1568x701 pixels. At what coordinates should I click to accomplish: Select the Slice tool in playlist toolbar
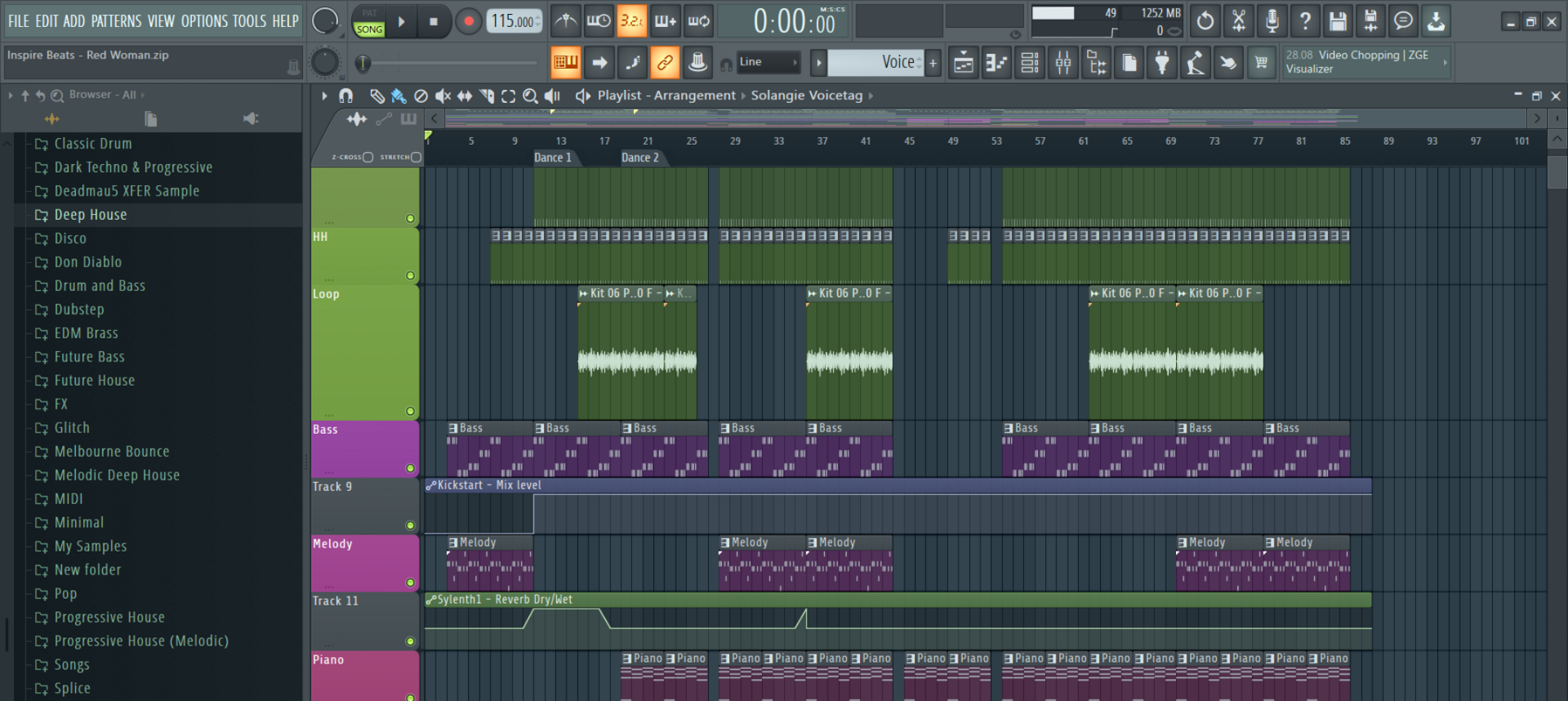(487, 96)
